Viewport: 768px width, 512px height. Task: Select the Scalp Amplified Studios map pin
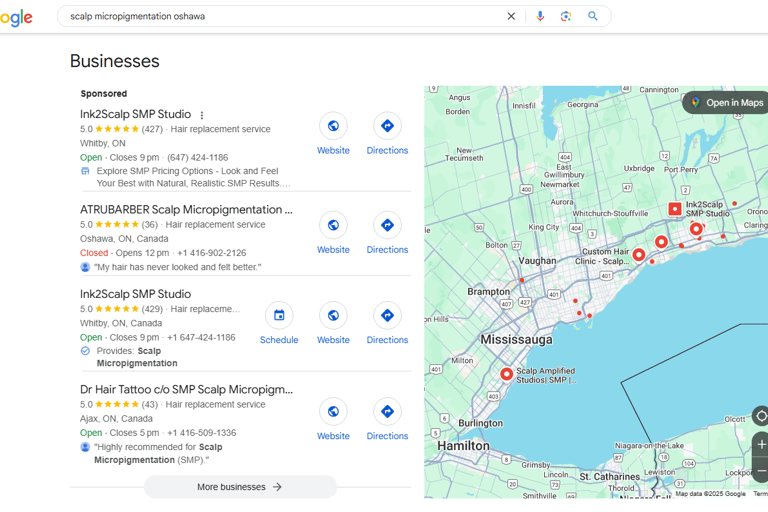[506, 374]
